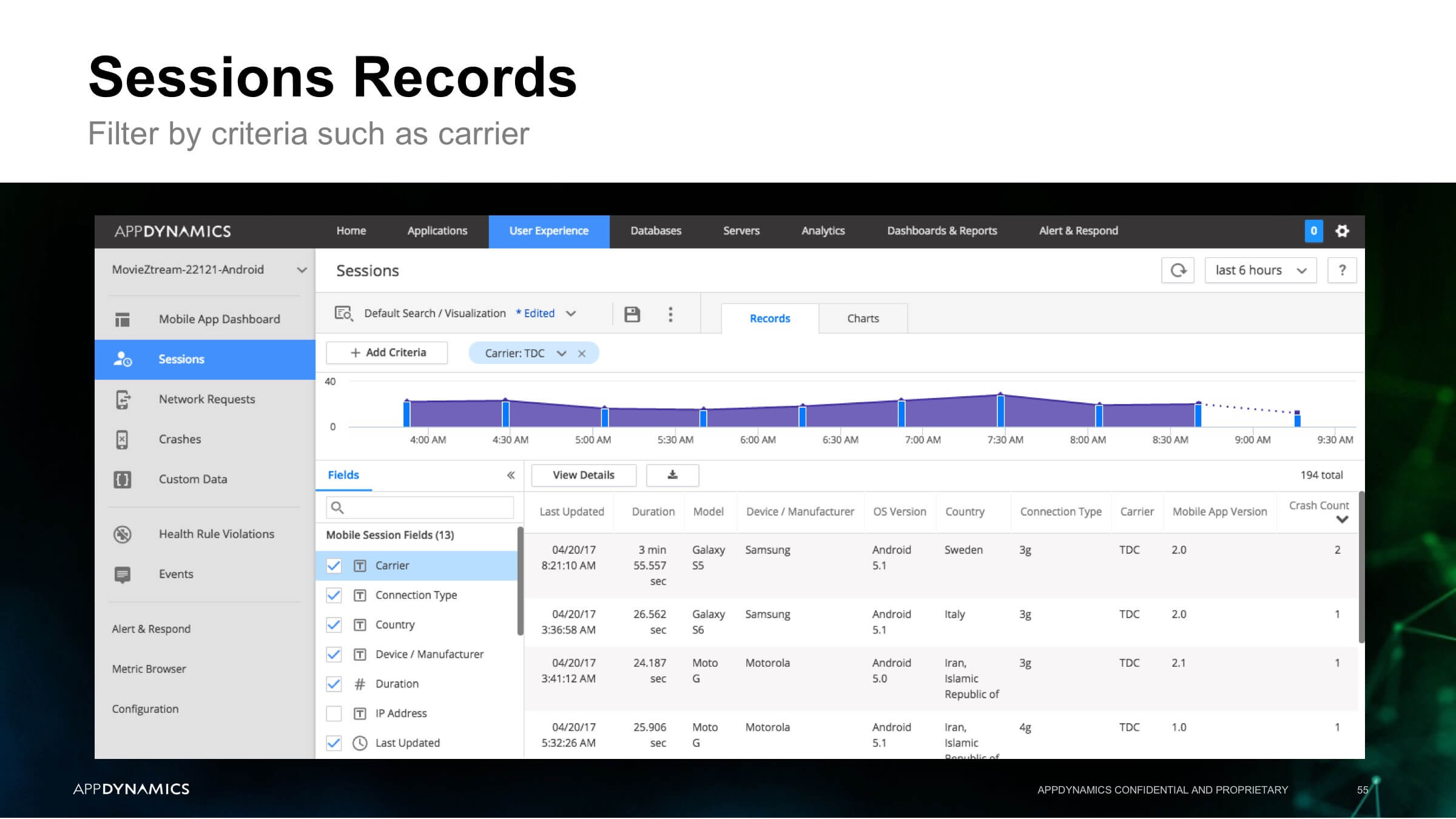Click the clock icon next to Last Updated

tap(360, 743)
